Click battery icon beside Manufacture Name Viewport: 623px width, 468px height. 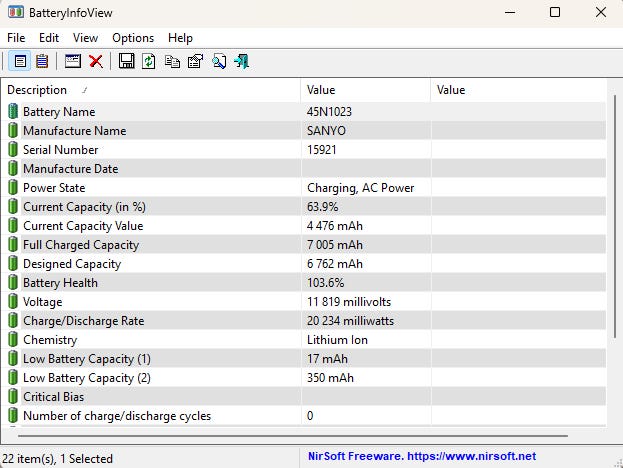13,131
